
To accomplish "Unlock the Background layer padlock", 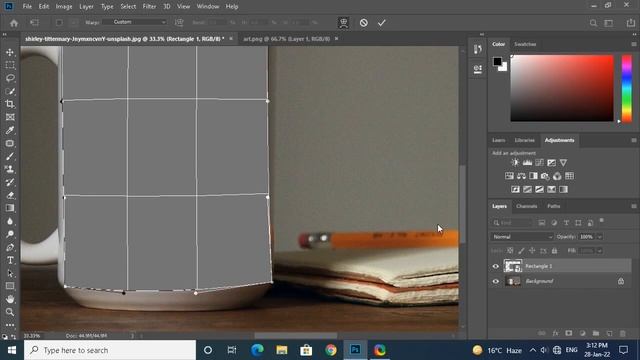I will (621, 281).
